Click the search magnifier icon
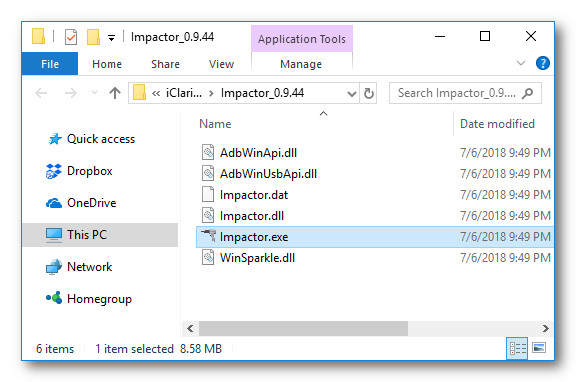This screenshot has width=576, height=382. click(528, 93)
